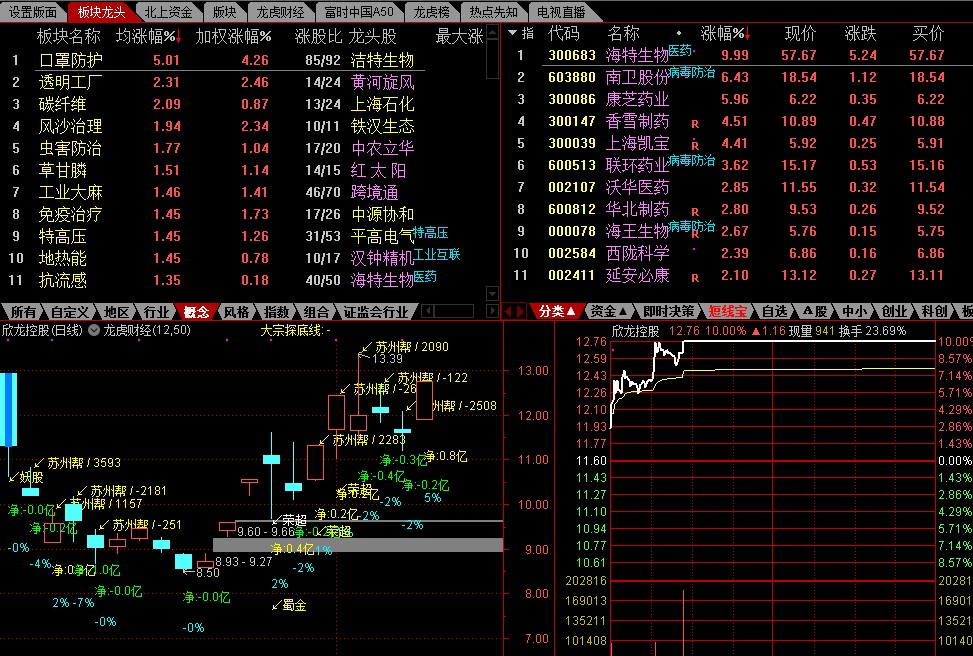This screenshot has height=656, width=973.
Task: Switch to the 自选 stock list tab
Action: pyautogui.click(x=774, y=312)
